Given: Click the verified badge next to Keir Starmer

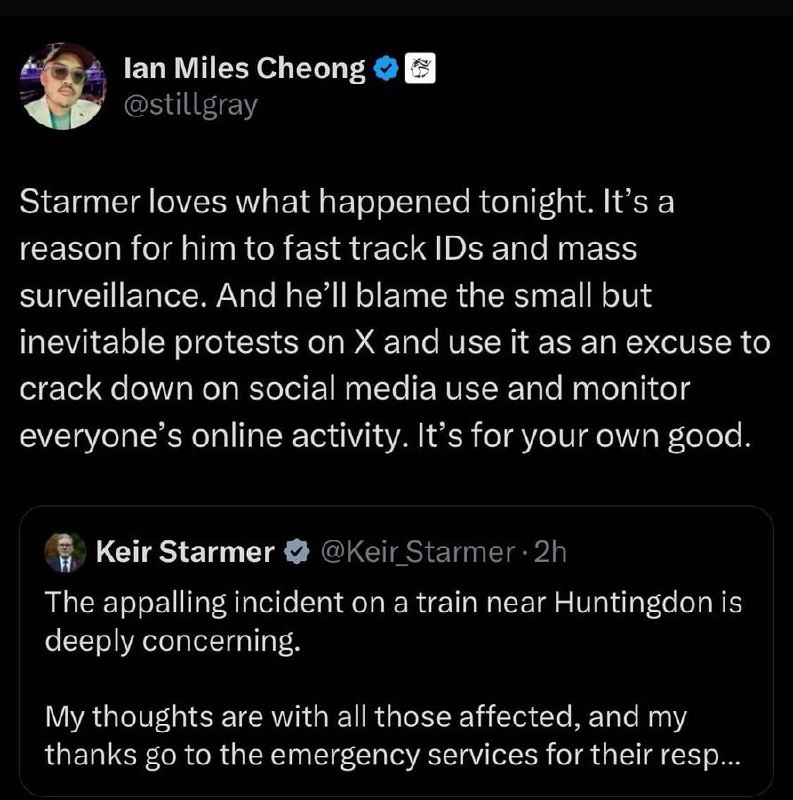Looking at the screenshot, I should (x=296, y=551).
